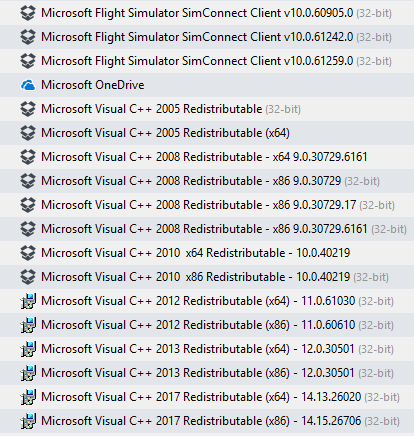Image resolution: width=414 pixels, height=436 pixels.
Task: Pick Visual C++ 2013 Redistributable (x86) 12.0.30501
Action: [x=207, y=373]
